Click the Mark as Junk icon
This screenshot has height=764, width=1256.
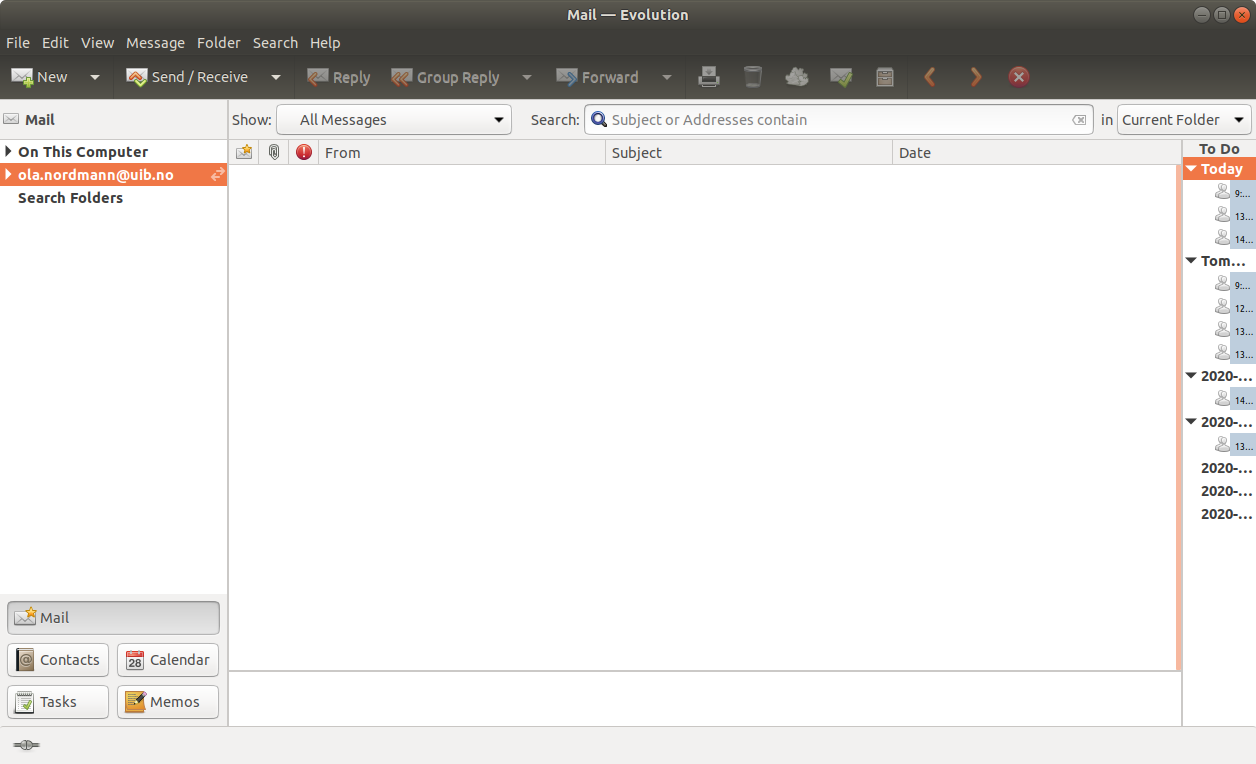[x=797, y=77]
